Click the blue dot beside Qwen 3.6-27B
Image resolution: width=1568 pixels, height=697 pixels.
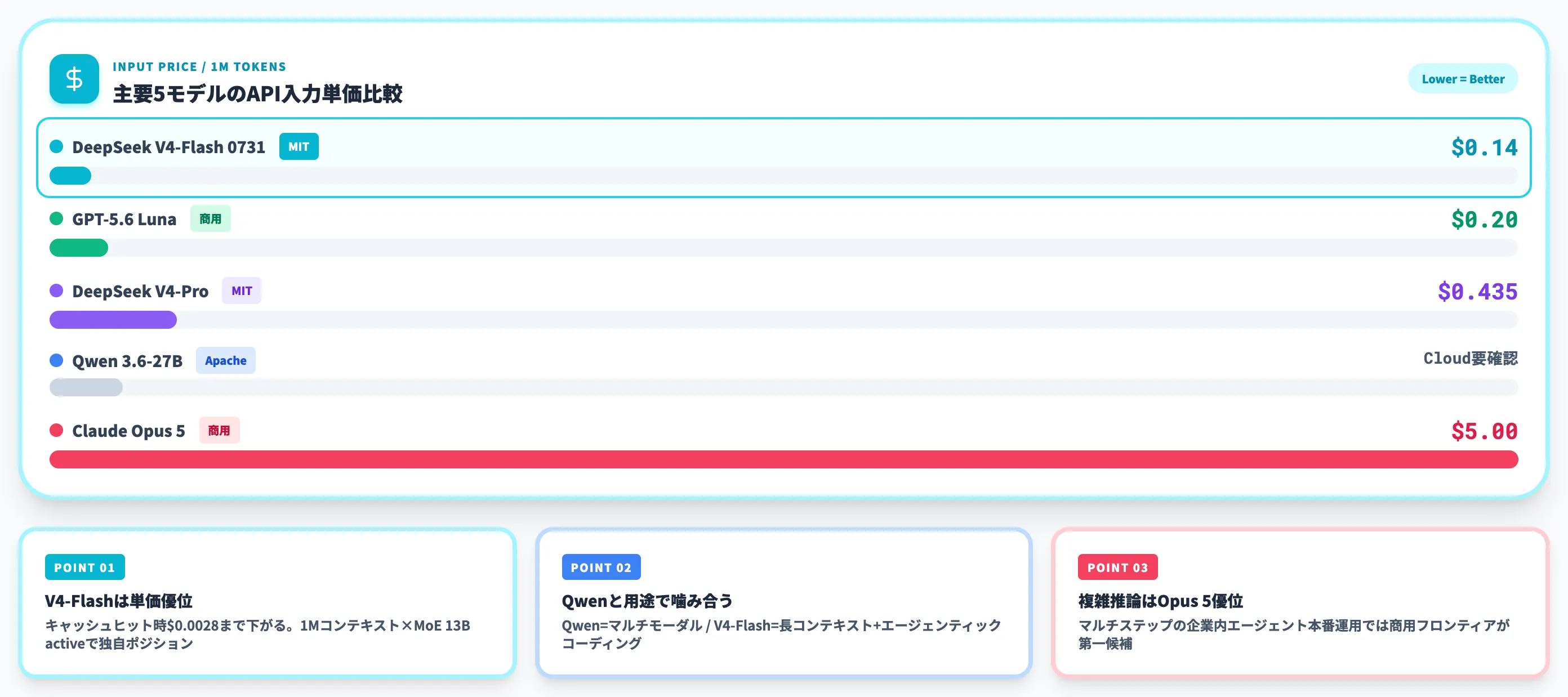(x=56, y=361)
